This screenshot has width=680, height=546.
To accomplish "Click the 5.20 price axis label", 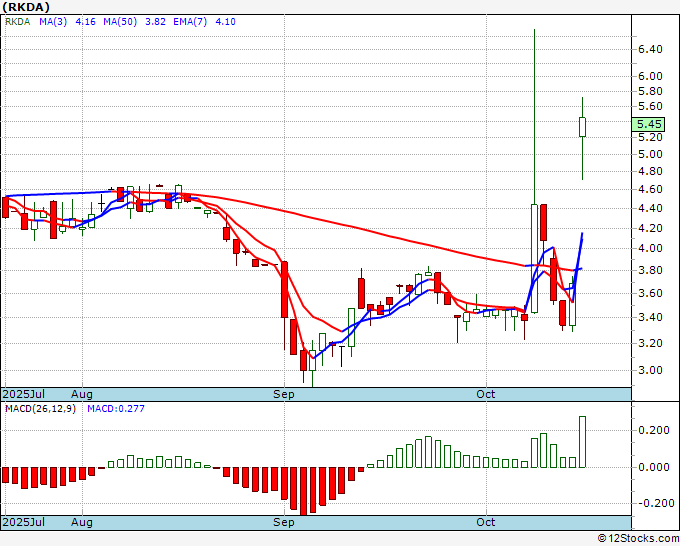I will tap(650, 137).
